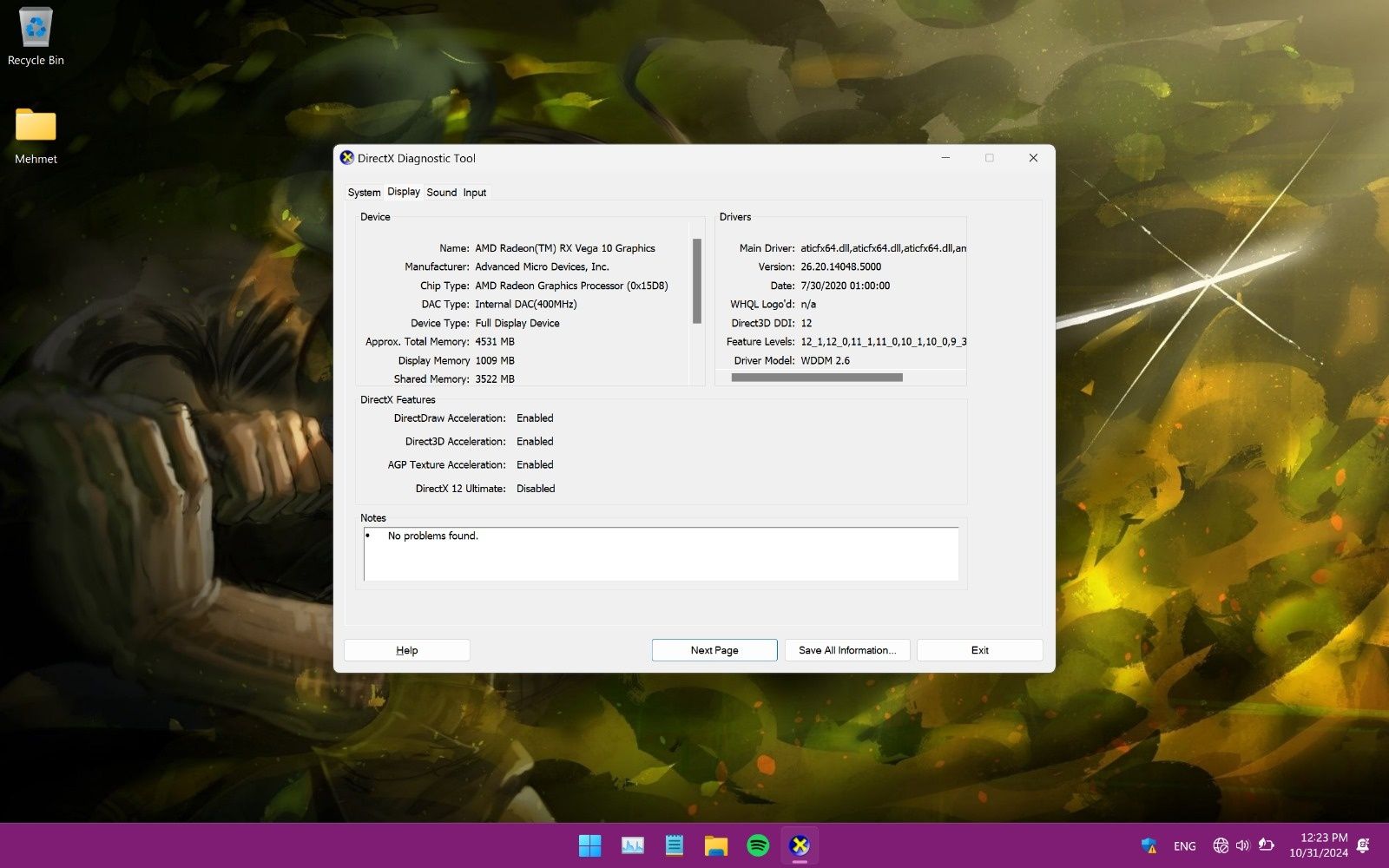This screenshot has width=1389, height=868.
Task: Open the Task Manager taskbar icon
Action: (x=632, y=845)
